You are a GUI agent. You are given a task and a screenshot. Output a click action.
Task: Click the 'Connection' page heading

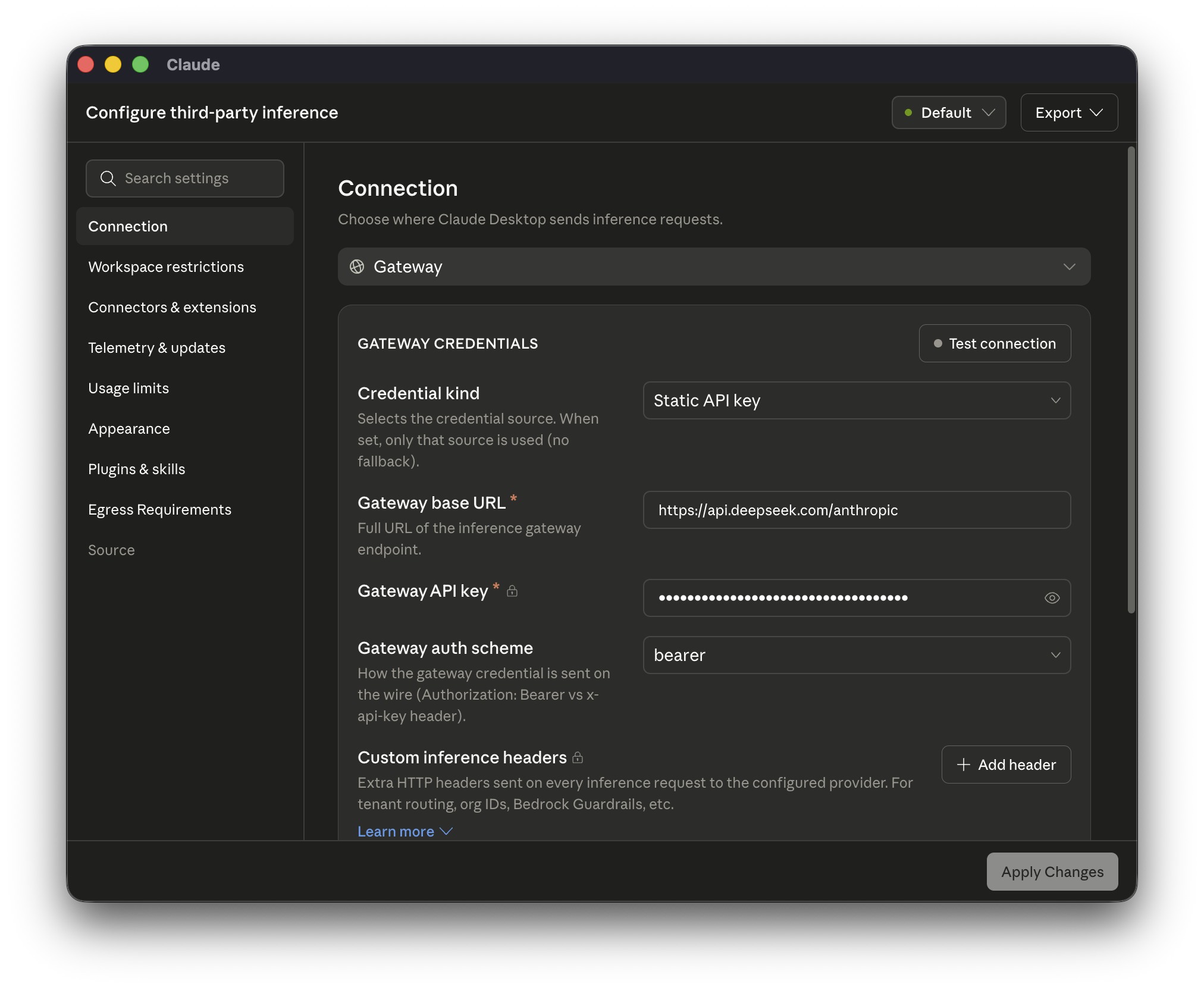398,188
